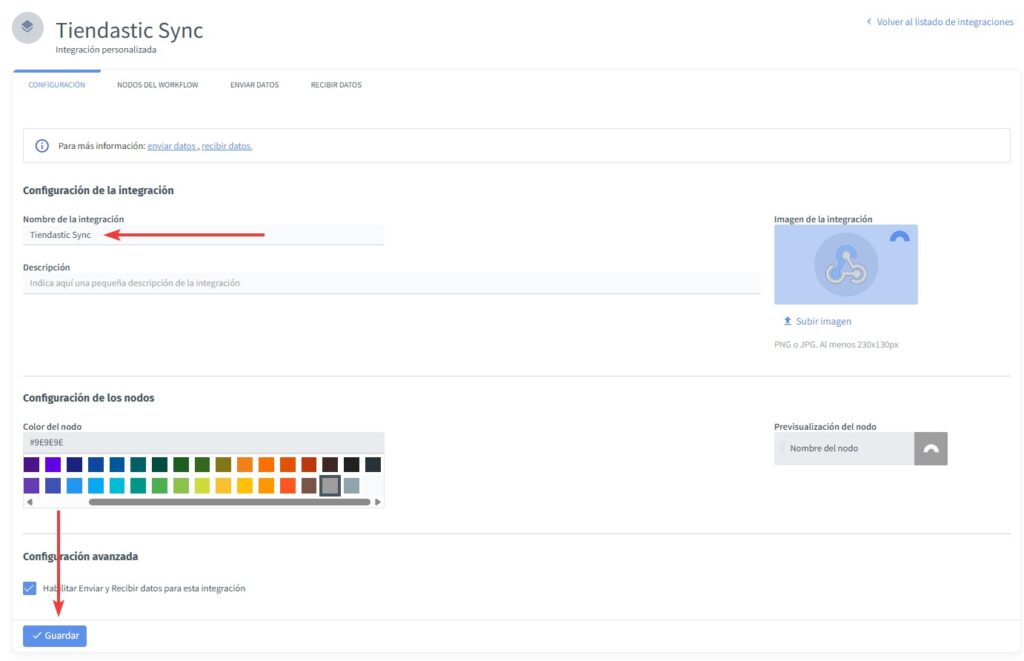
Task: Click the Nombre de la integración input field
Action: [203, 235]
